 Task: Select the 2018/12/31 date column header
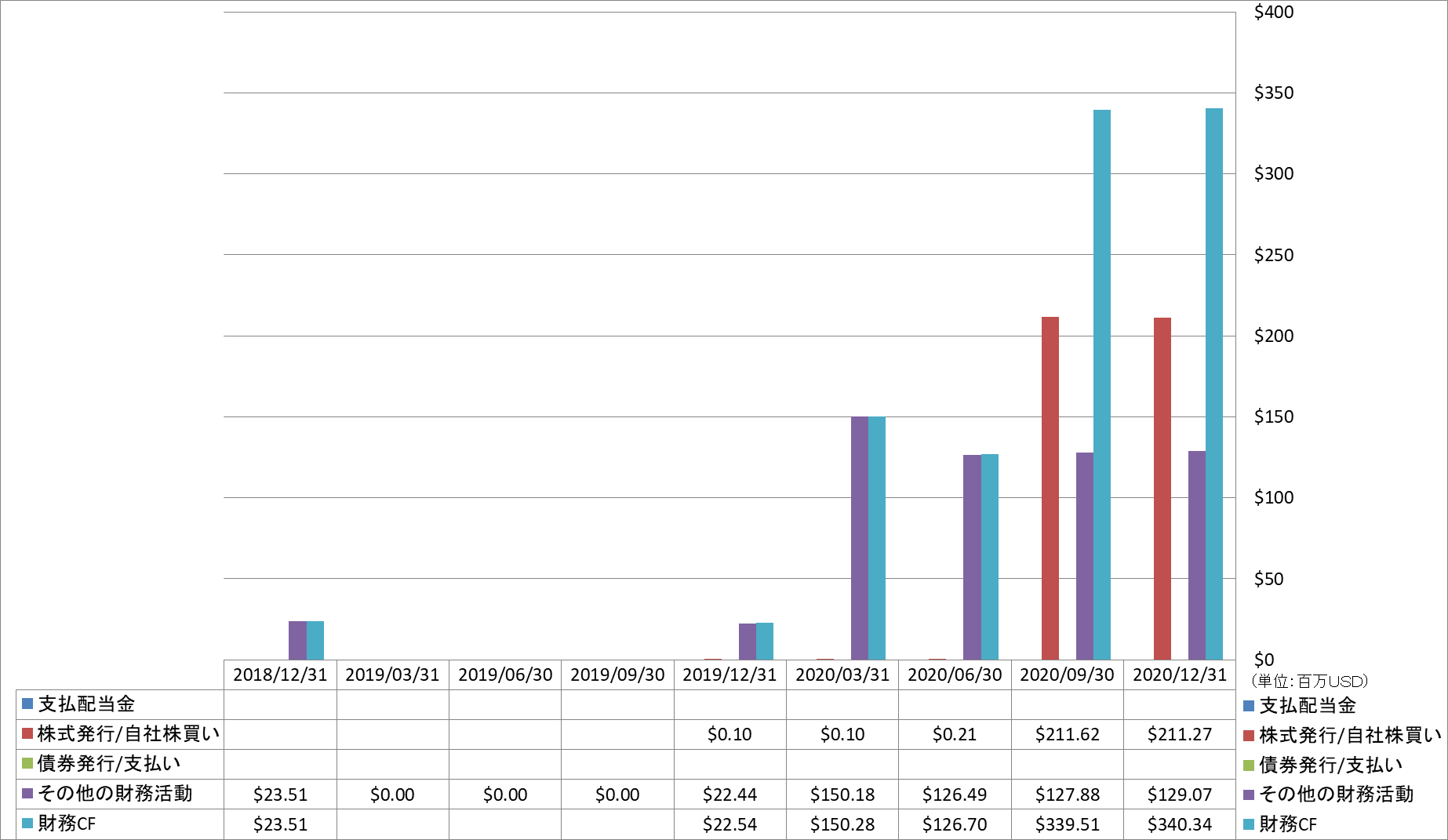point(280,675)
